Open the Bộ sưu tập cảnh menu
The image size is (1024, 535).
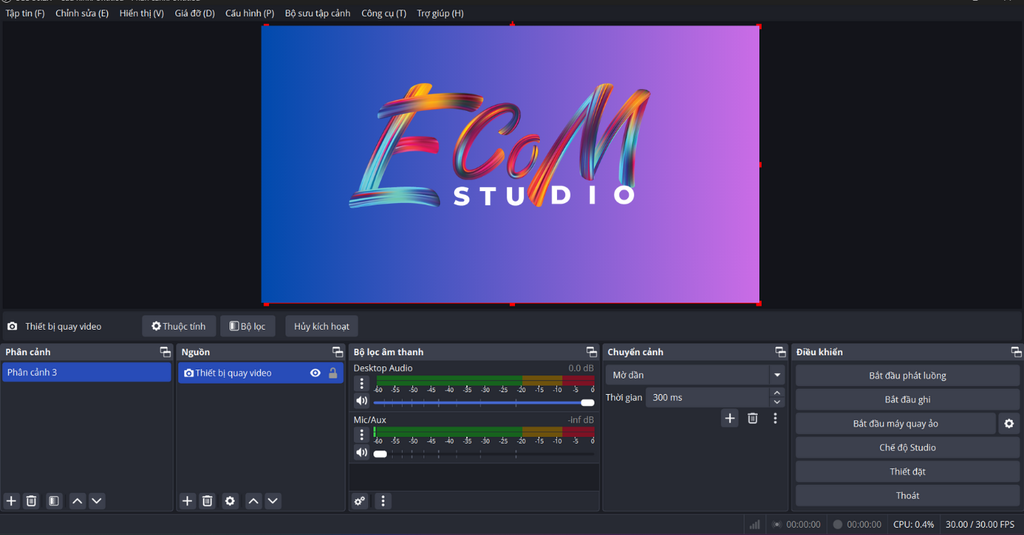point(317,13)
